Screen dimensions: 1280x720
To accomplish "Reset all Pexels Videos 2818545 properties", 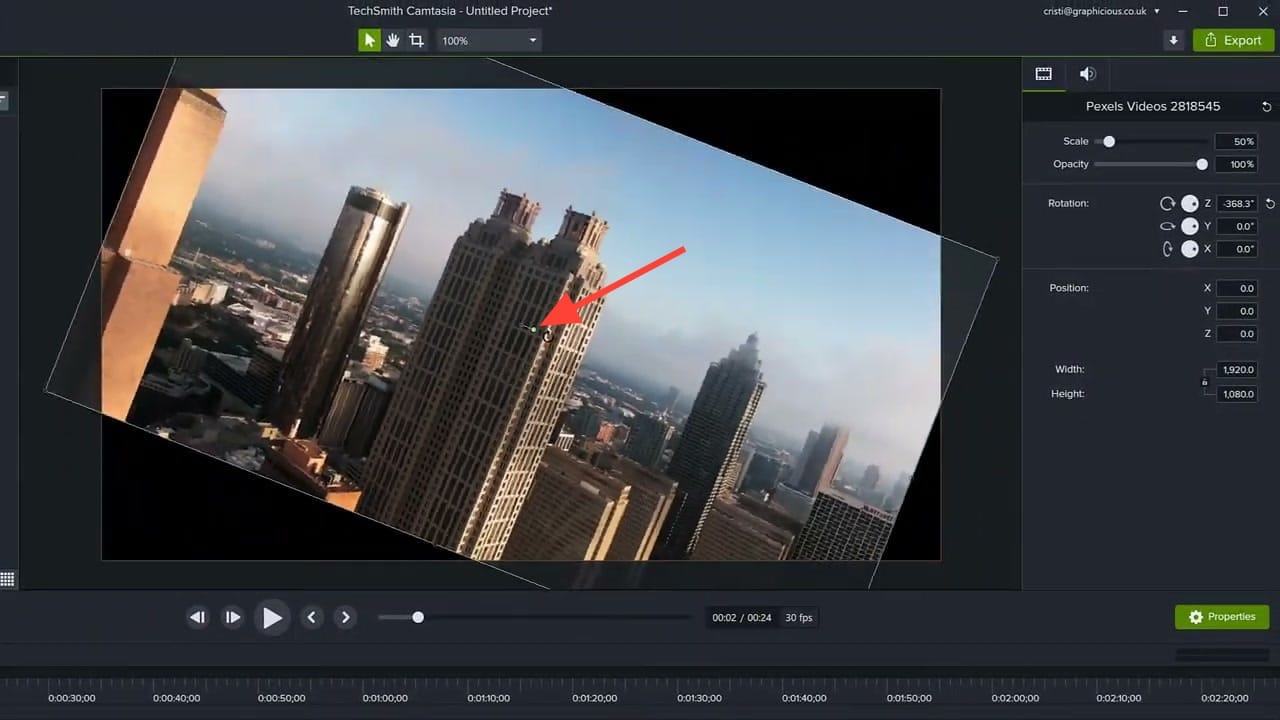I will tap(1267, 106).
